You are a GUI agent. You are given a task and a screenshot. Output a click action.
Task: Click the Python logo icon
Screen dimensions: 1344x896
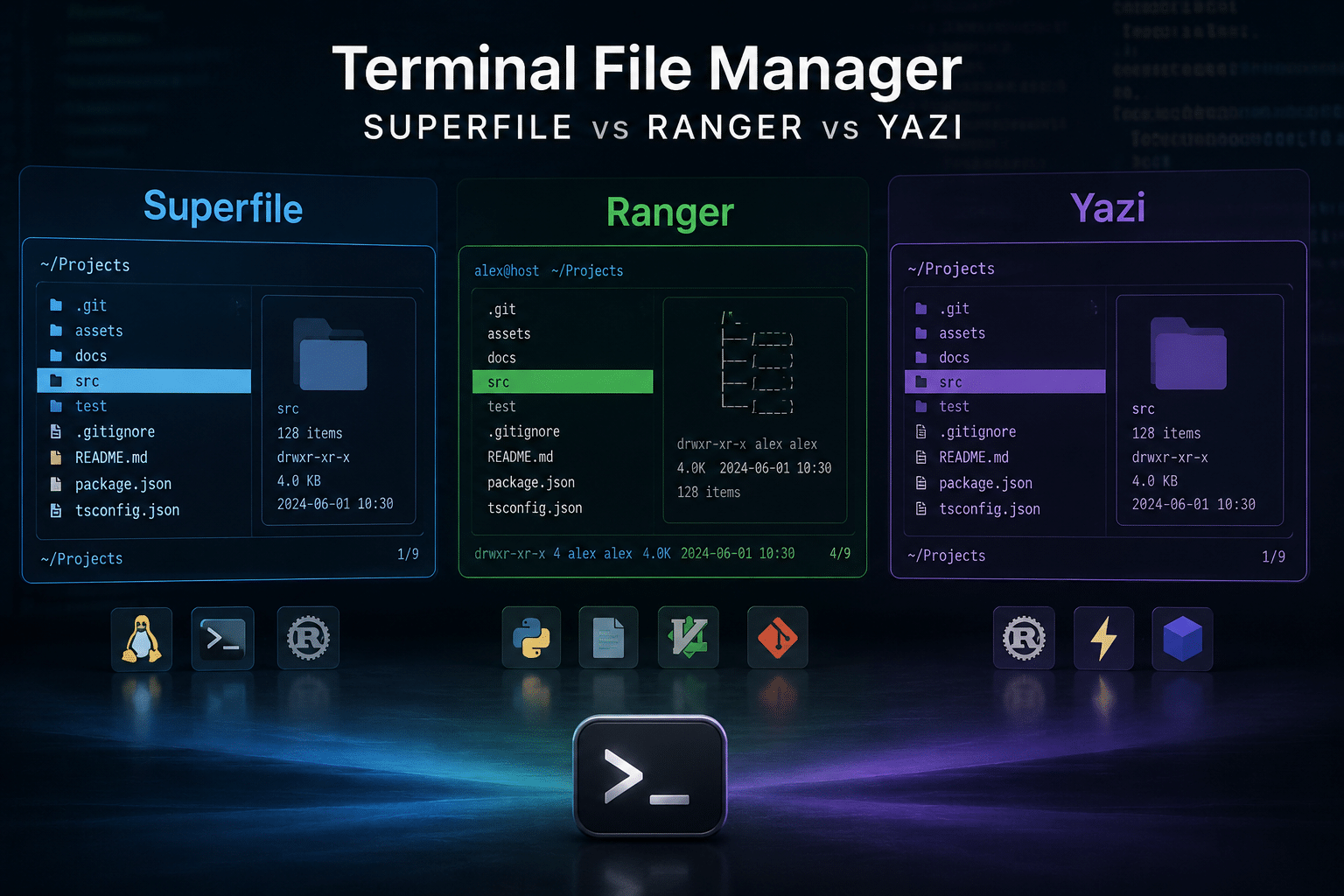click(x=531, y=638)
